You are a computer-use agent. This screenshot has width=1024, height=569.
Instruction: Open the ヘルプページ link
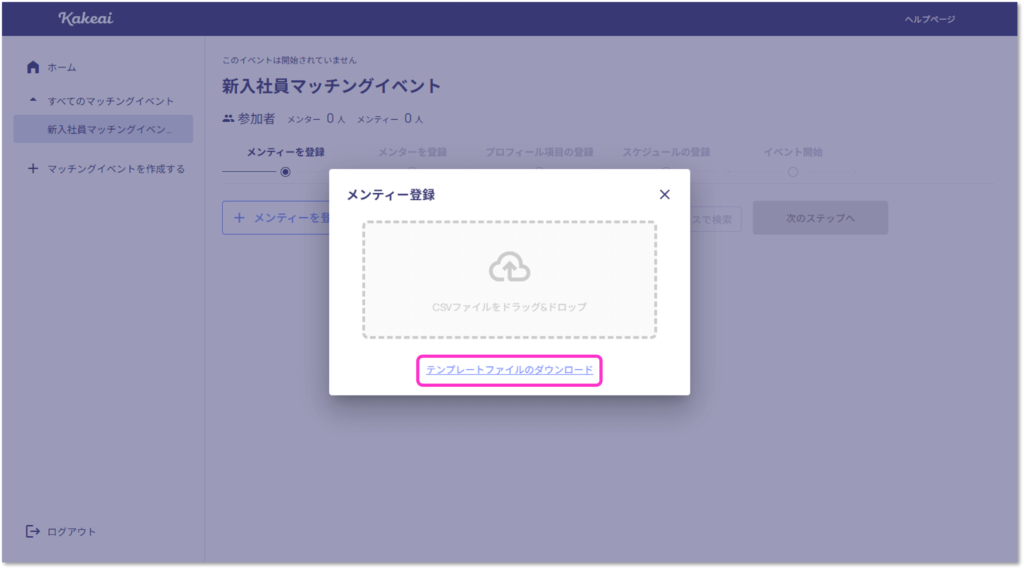(929, 19)
